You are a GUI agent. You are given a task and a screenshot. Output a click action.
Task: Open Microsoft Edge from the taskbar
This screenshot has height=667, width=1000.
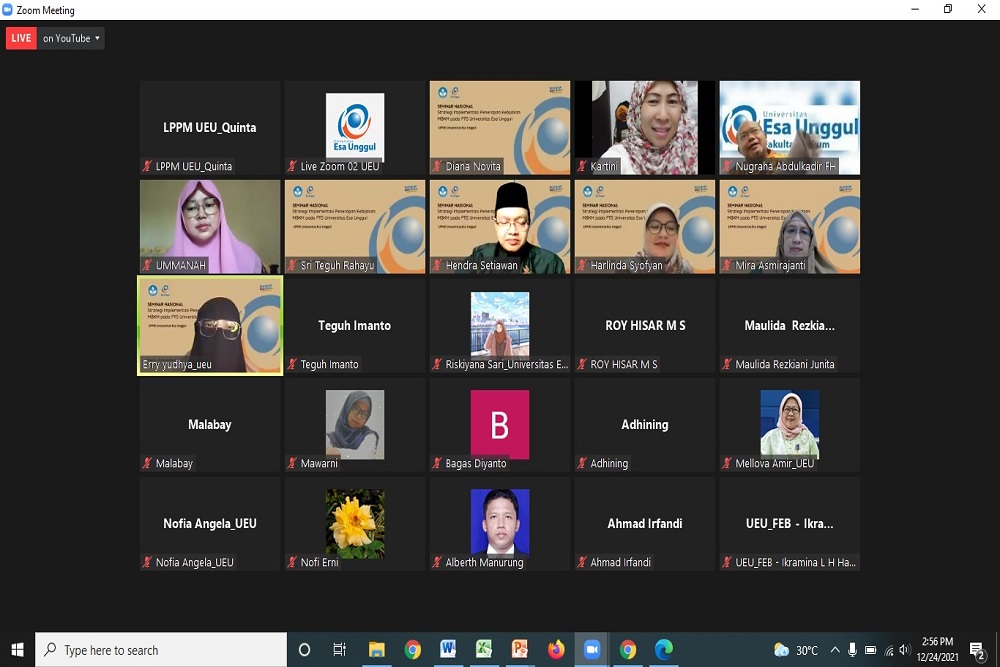[664, 650]
